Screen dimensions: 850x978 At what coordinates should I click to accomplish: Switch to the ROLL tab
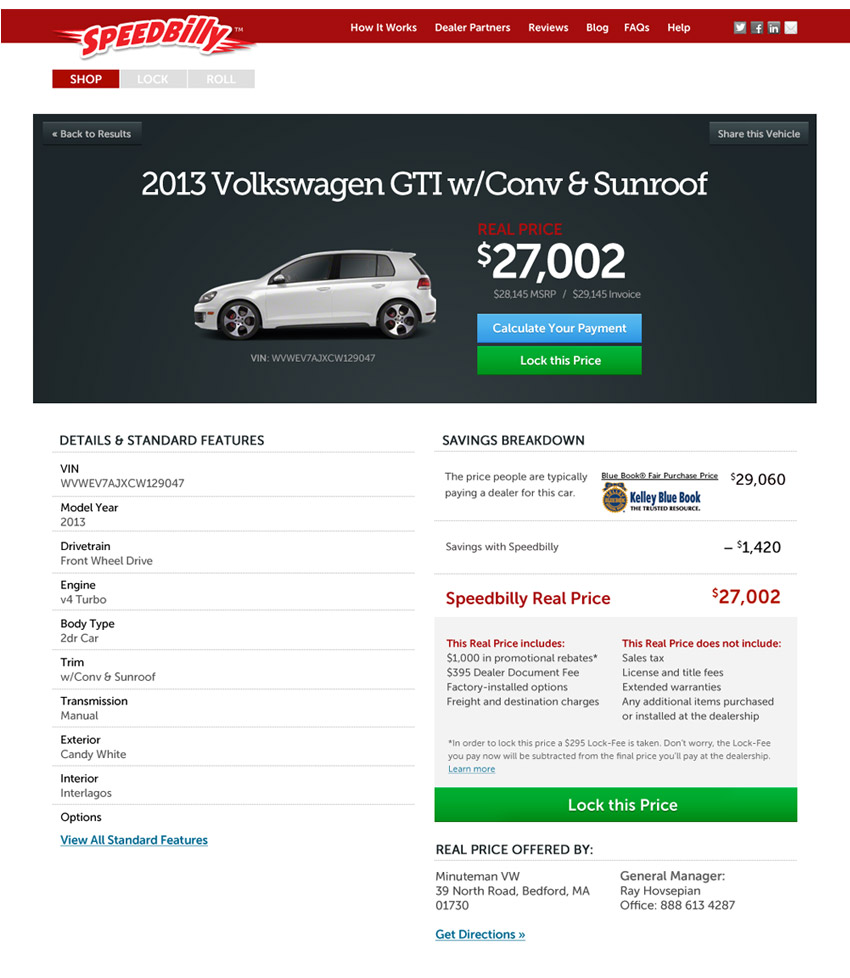(x=221, y=79)
